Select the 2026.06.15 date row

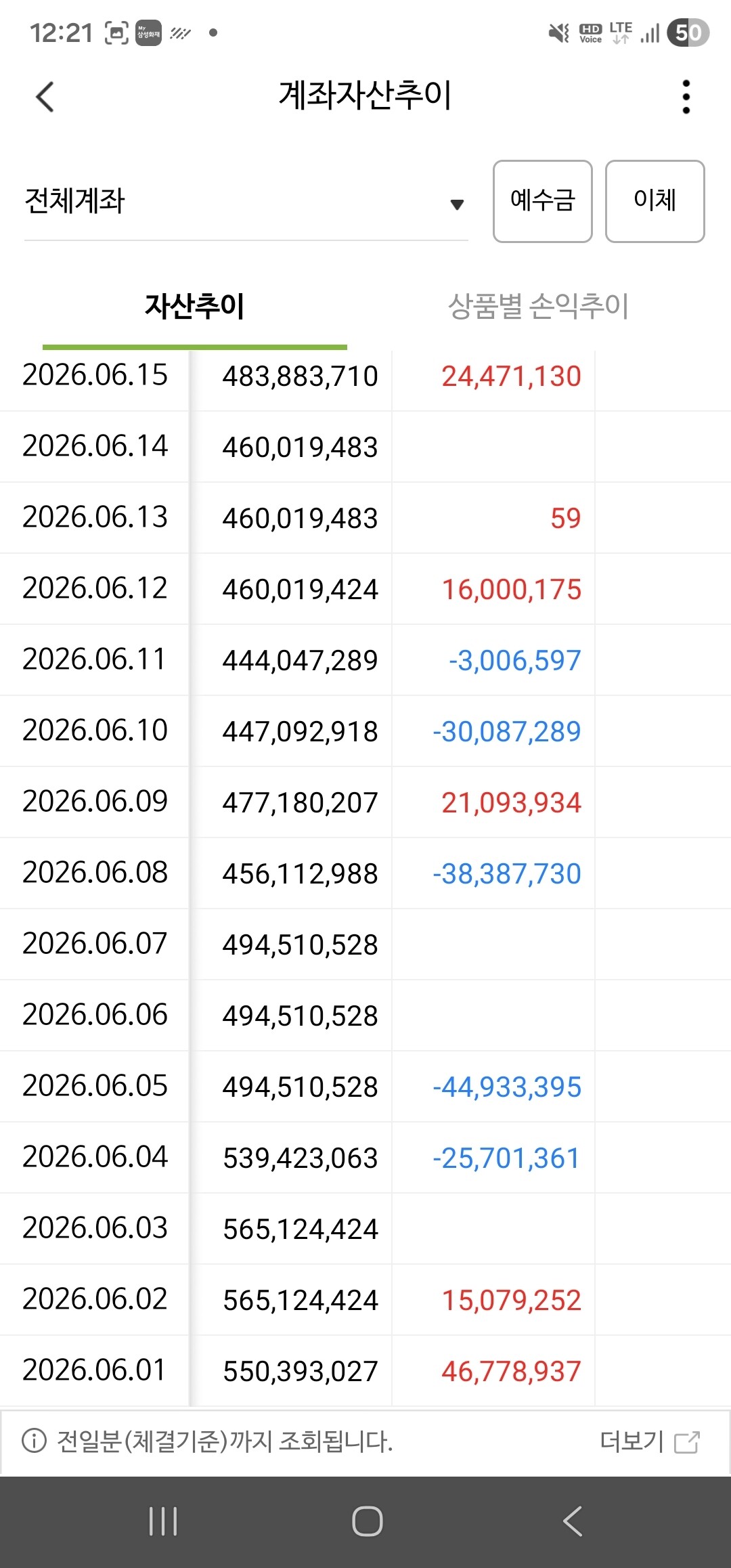tap(365, 376)
